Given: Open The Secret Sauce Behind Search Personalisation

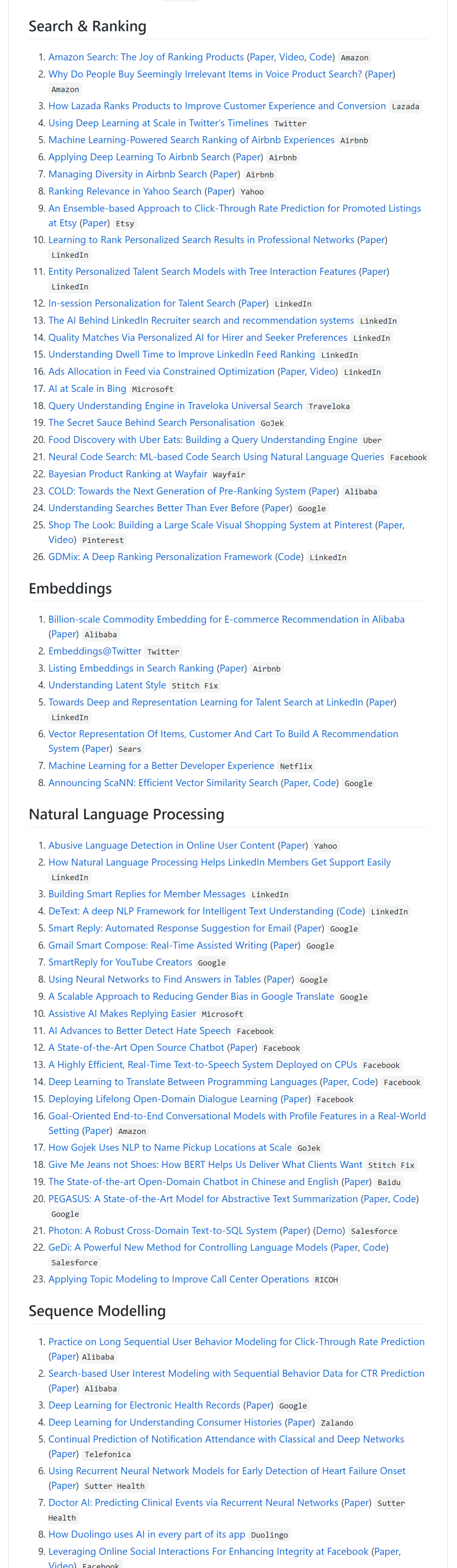Looking at the screenshot, I should point(151,422).
